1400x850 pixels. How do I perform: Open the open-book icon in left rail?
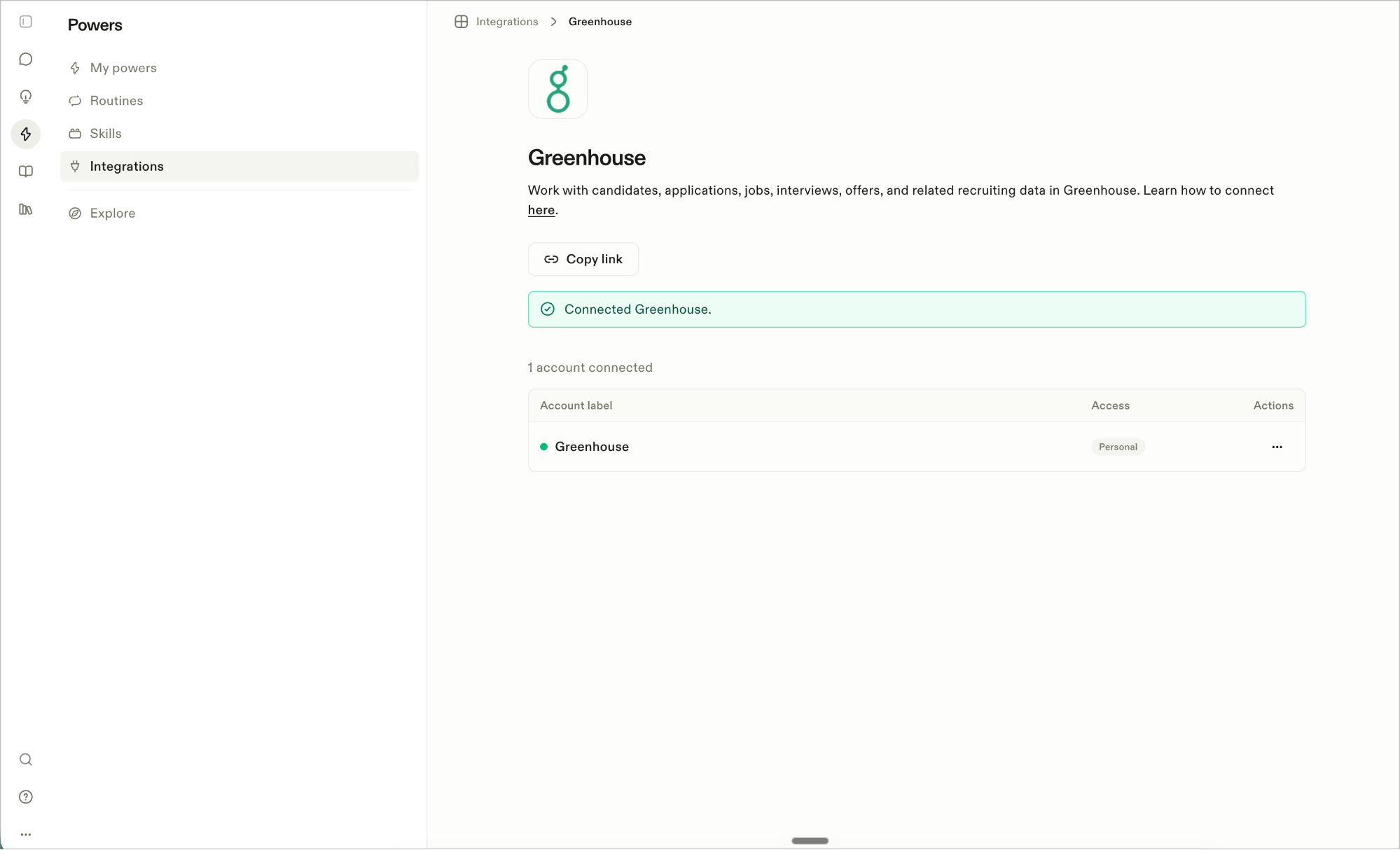26,172
